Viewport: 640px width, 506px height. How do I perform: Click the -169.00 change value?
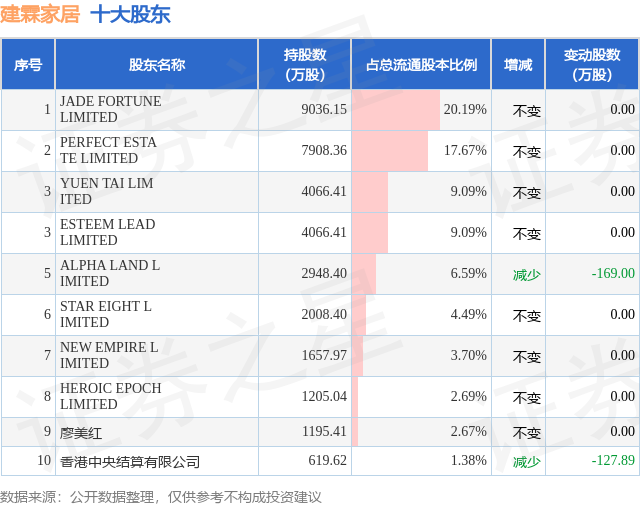click(613, 273)
